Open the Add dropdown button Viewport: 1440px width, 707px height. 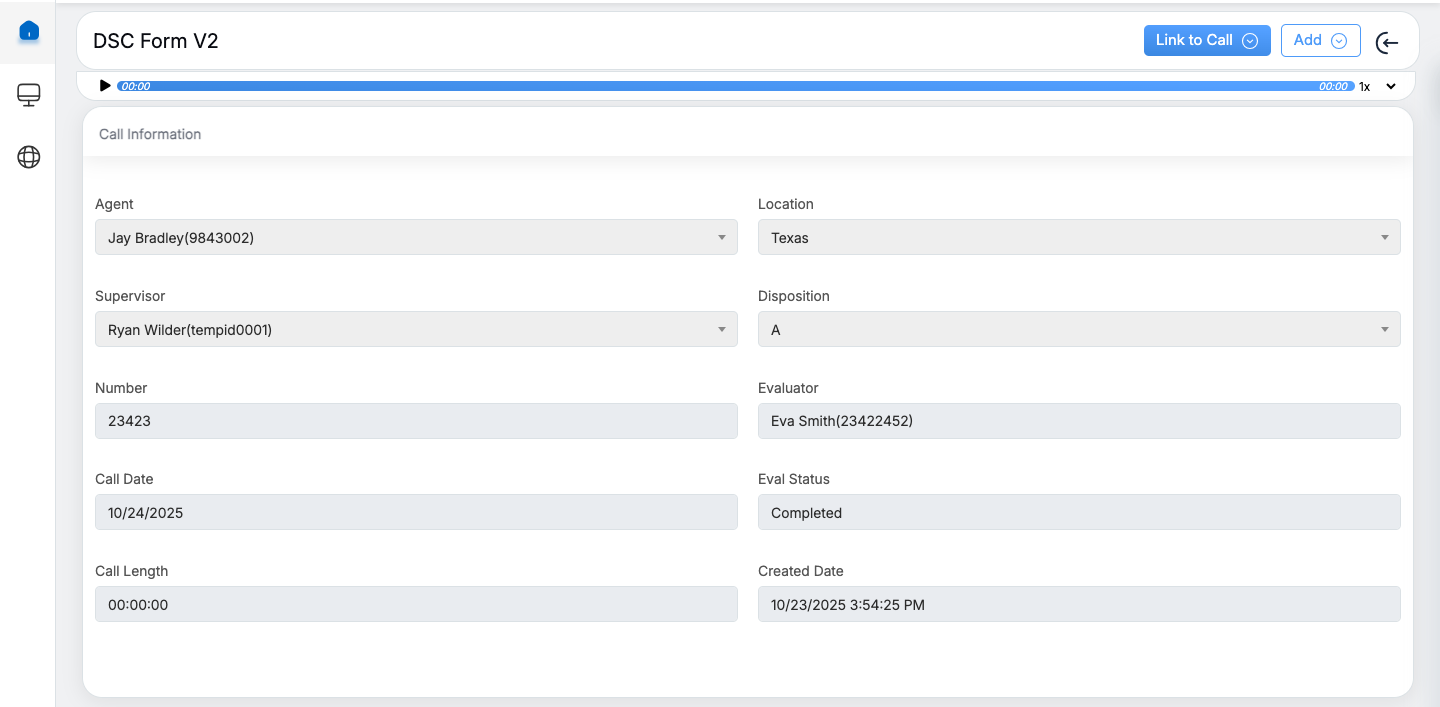tap(1320, 41)
